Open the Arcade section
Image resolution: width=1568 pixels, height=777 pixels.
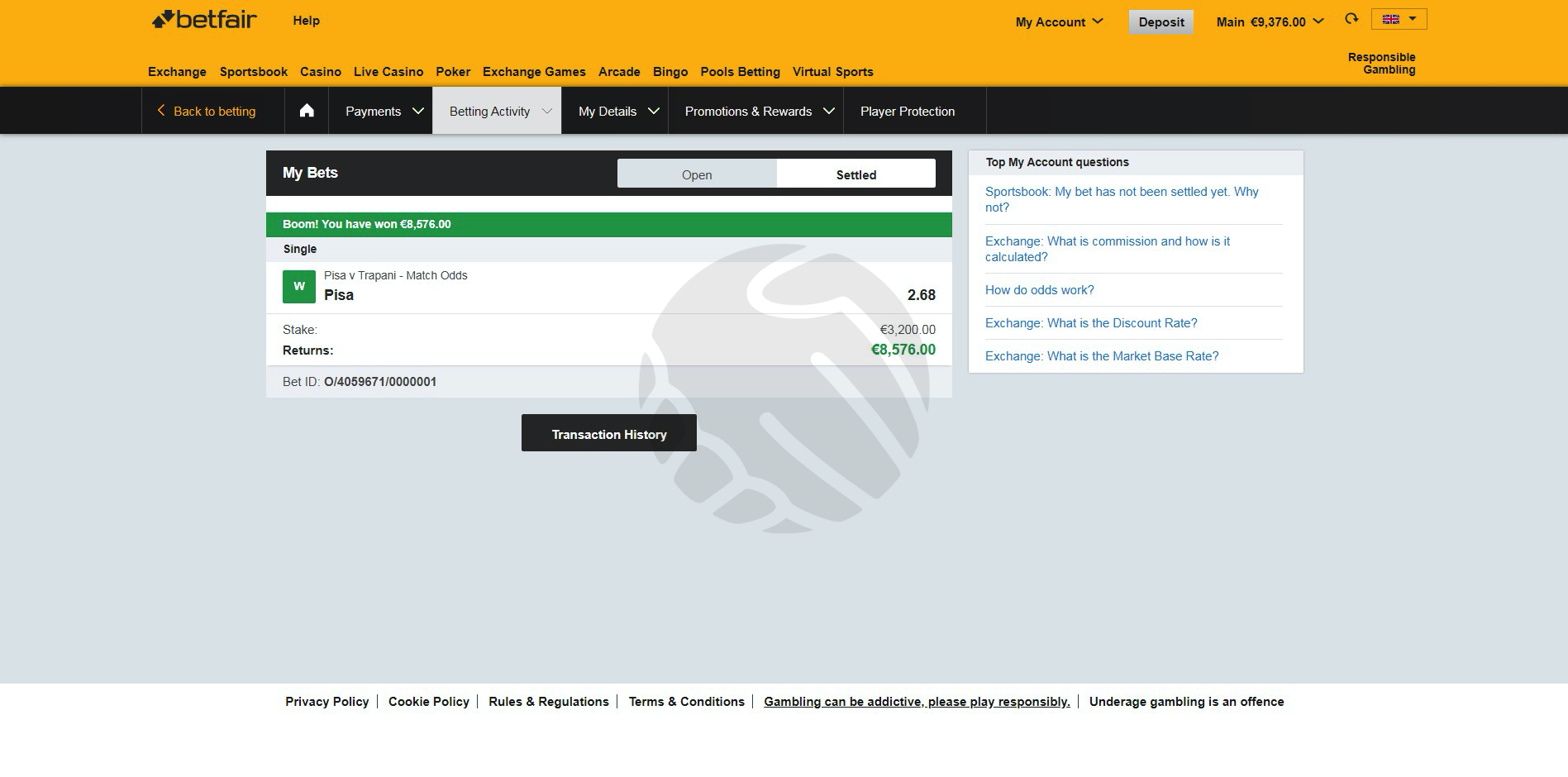(x=619, y=72)
